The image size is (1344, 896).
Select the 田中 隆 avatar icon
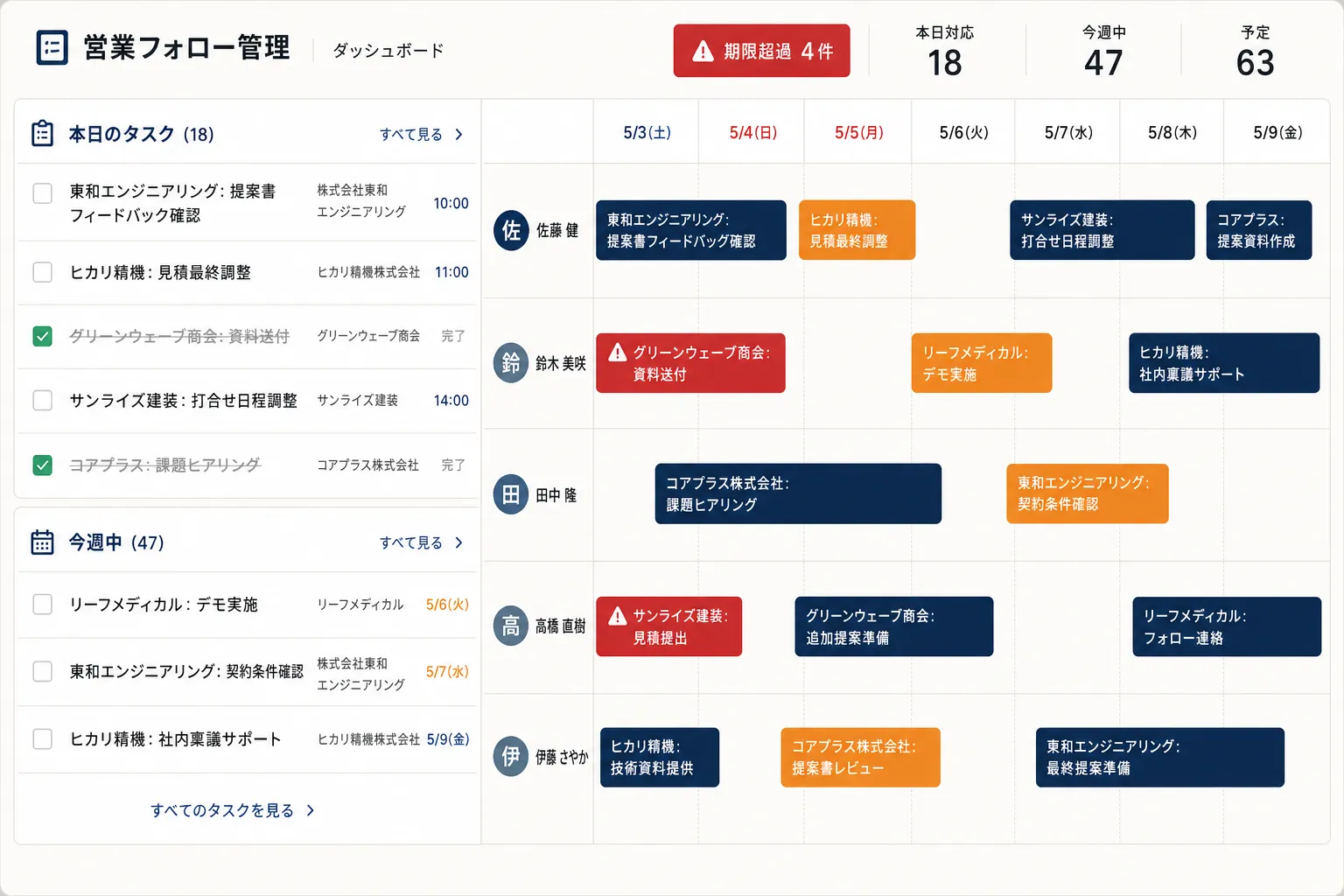[511, 494]
